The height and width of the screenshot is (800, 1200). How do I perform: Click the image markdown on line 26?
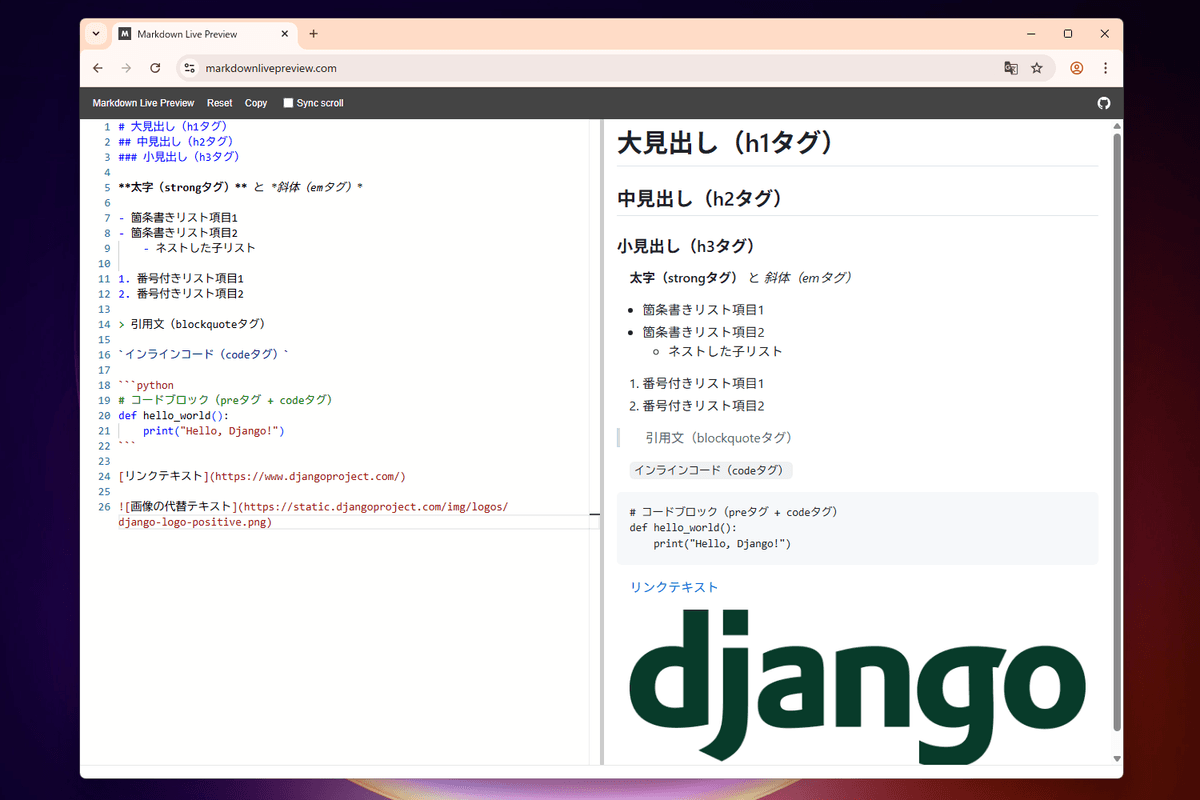(x=313, y=514)
